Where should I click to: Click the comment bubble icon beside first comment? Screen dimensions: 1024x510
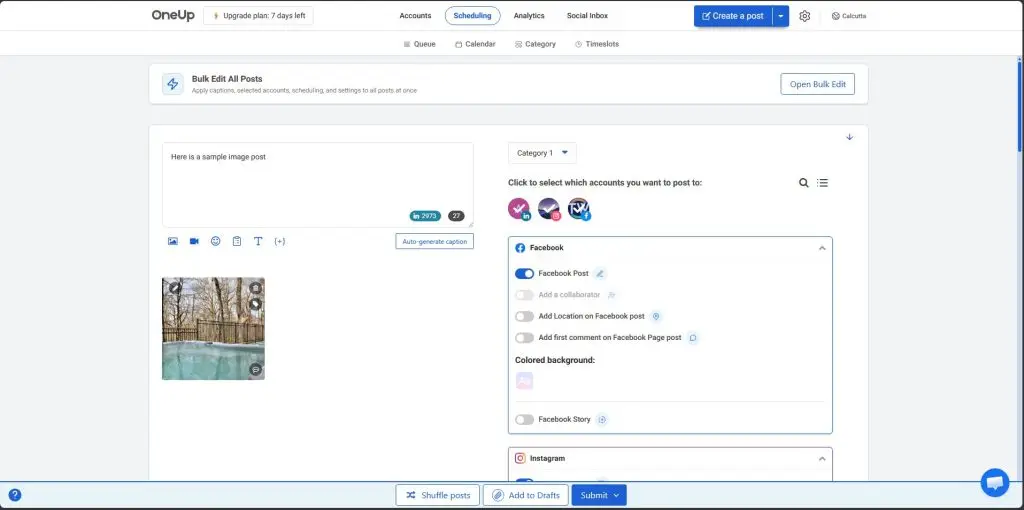[693, 338]
